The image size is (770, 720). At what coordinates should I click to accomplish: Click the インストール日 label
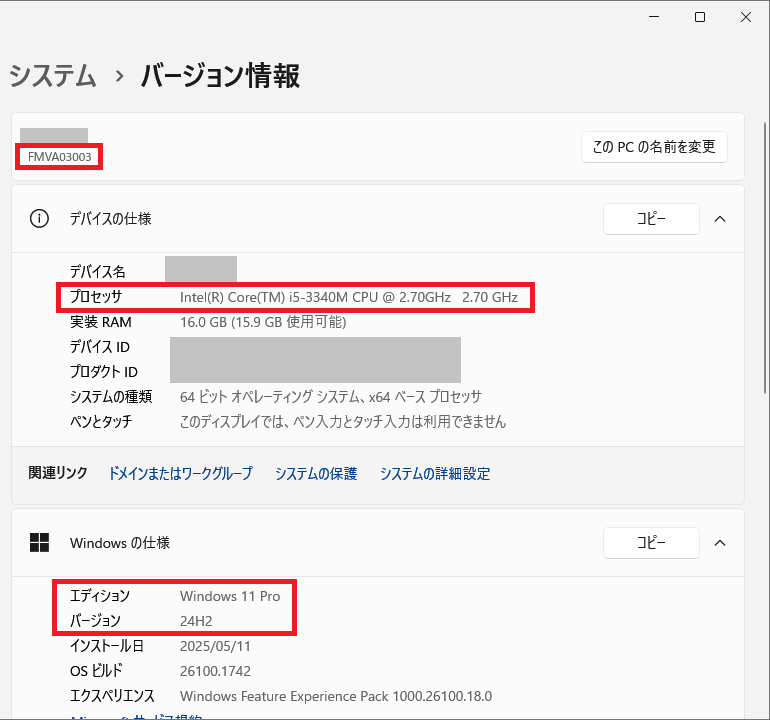tap(107, 646)
